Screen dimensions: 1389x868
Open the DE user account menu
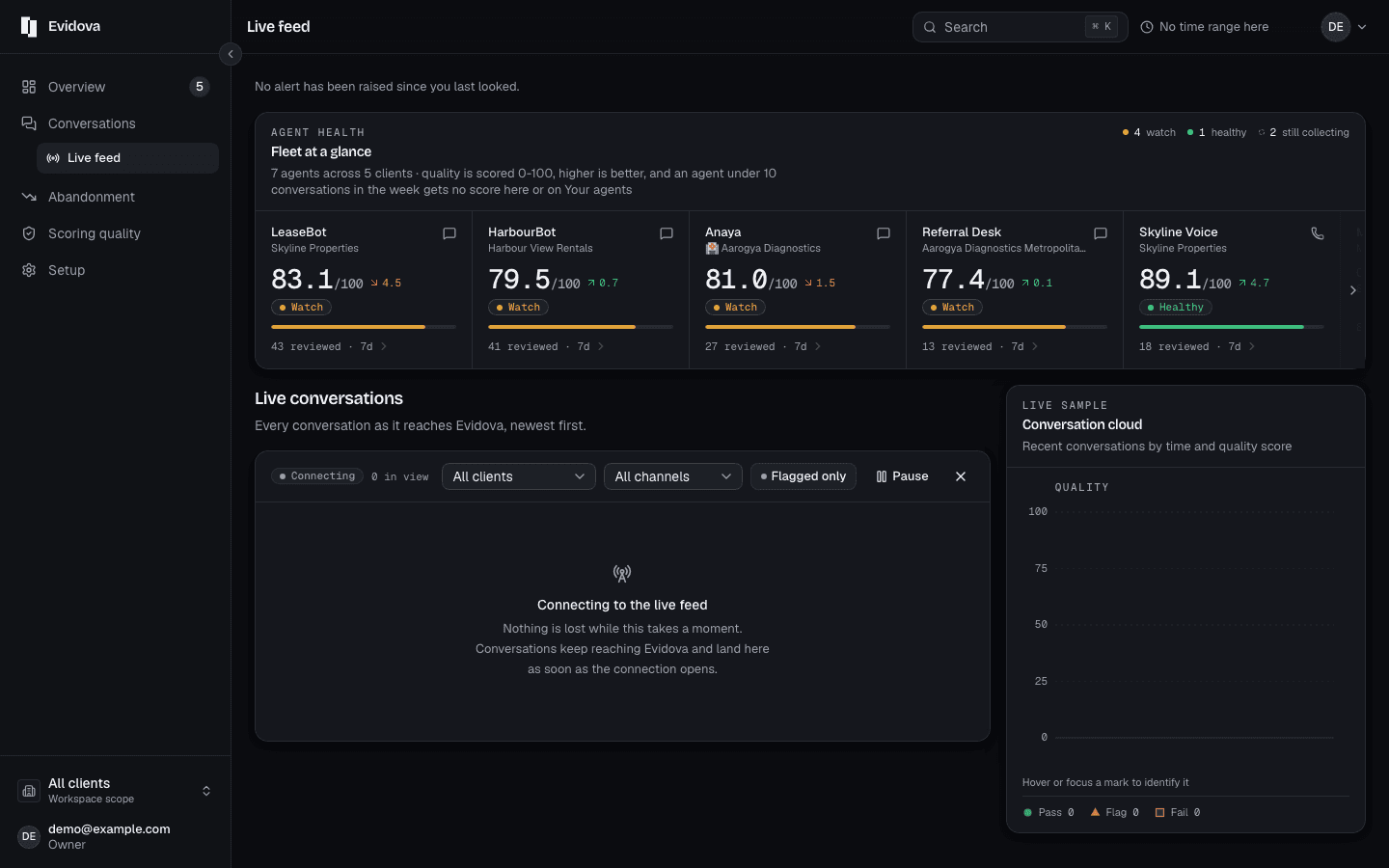[x=1345, y=27]
